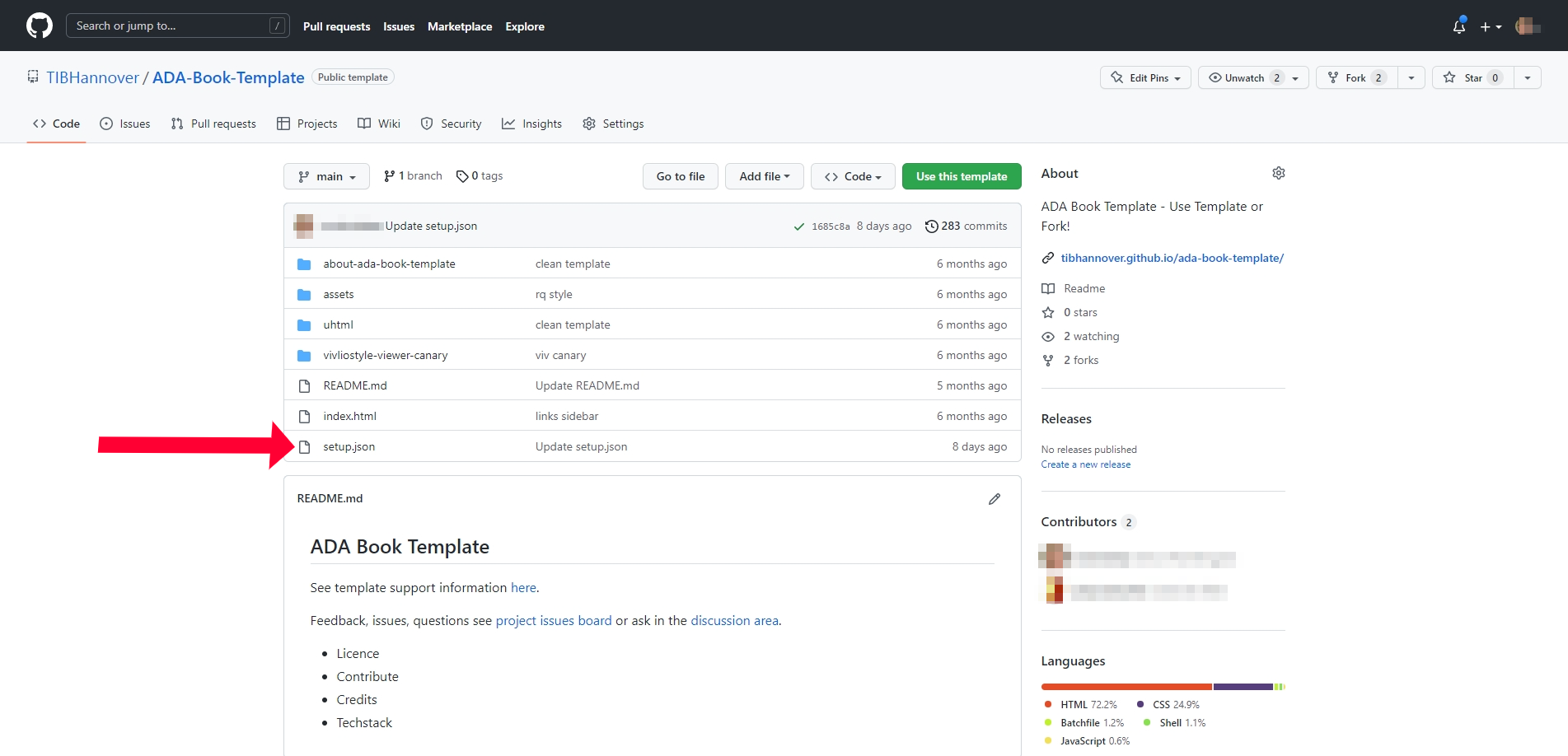Image resolution: width=1568 pixels, height=756 pixels.
Task: Expand the Add file dropdown
Action: (764, 175)
